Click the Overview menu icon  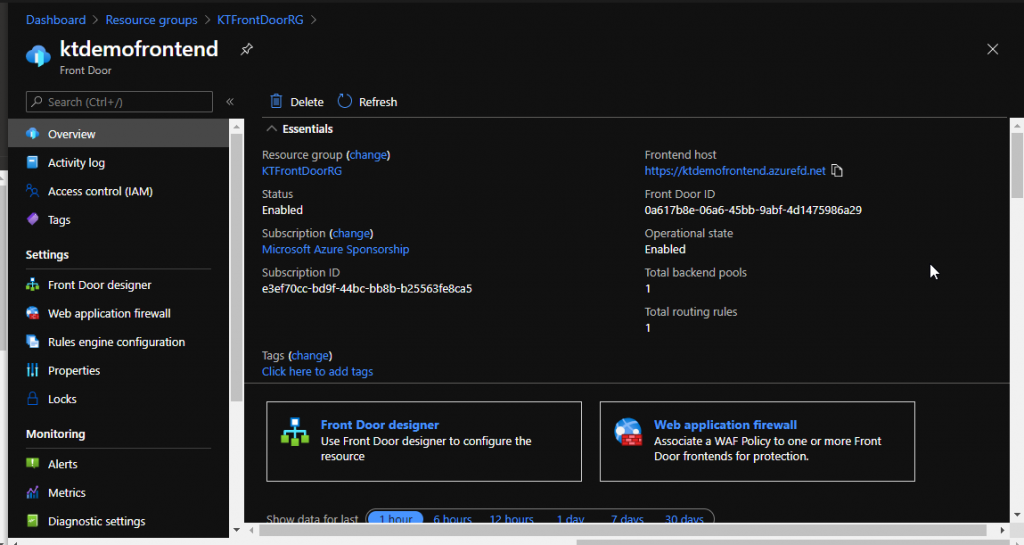tap(33, 134)
